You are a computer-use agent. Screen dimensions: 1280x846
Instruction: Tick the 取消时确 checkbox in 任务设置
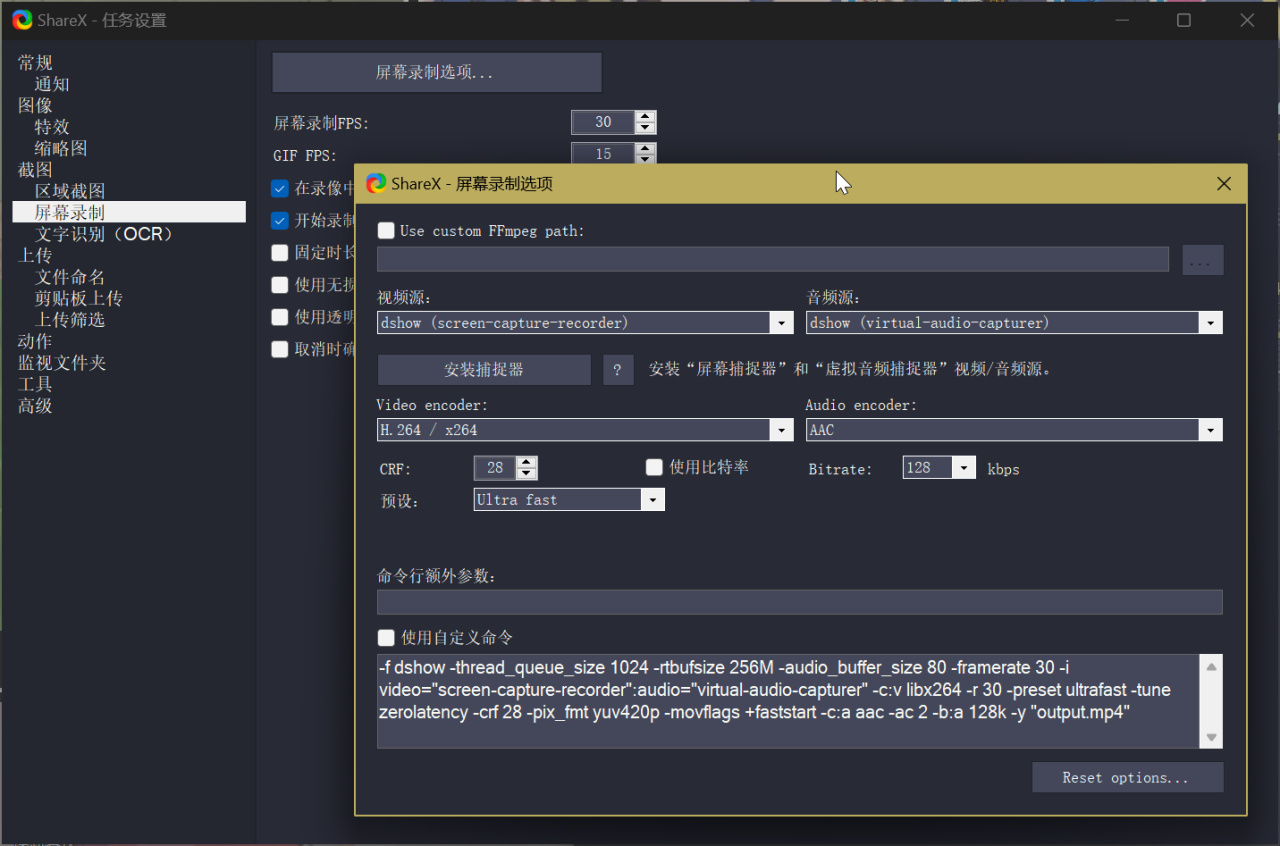click(x=280, y=350)
